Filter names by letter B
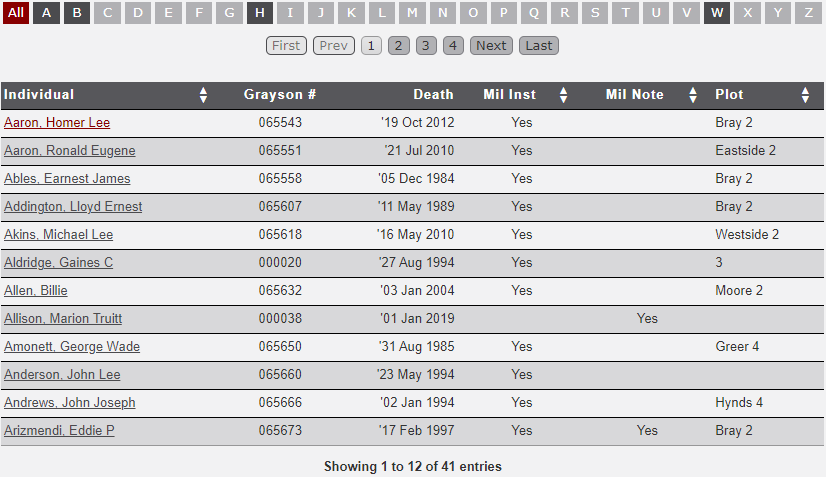 pos(77,13)
